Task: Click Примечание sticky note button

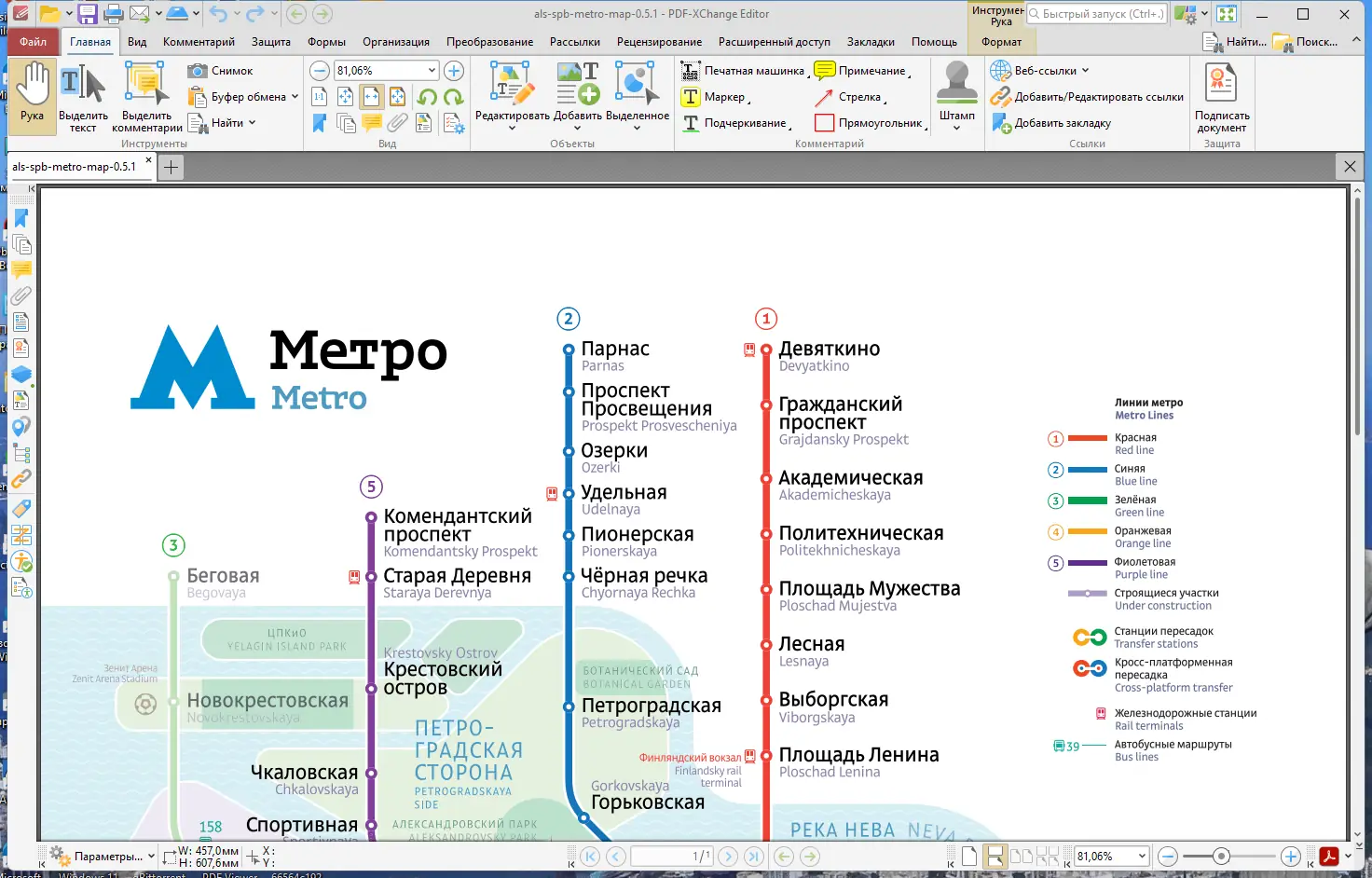Action: coord(862,71)
